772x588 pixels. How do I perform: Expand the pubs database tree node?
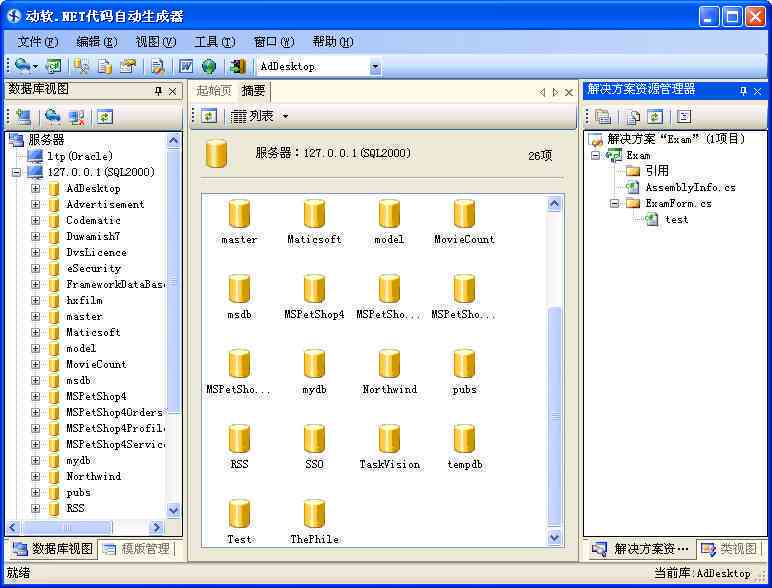coord(35,492)
